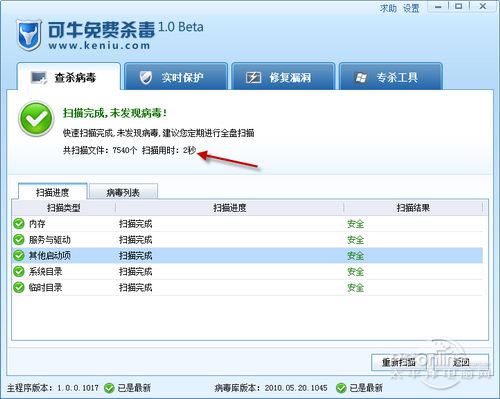Click green check icon next to 主程序版本 status
The height and width of the screenshot is (399, 500).
pos(109,388)
